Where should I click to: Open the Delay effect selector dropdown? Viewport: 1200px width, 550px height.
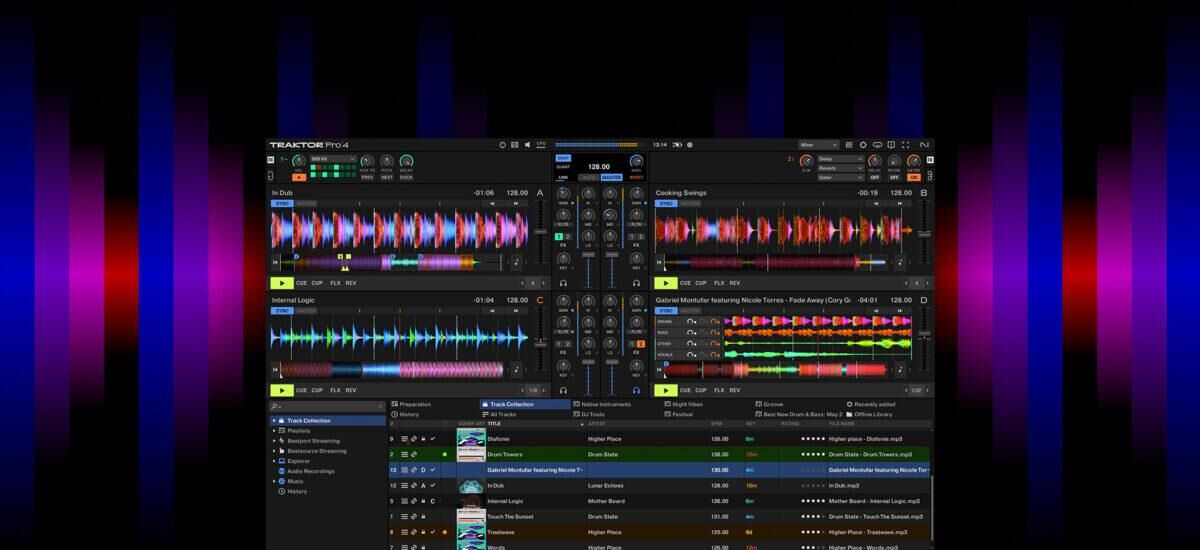[x=840, y=158]
